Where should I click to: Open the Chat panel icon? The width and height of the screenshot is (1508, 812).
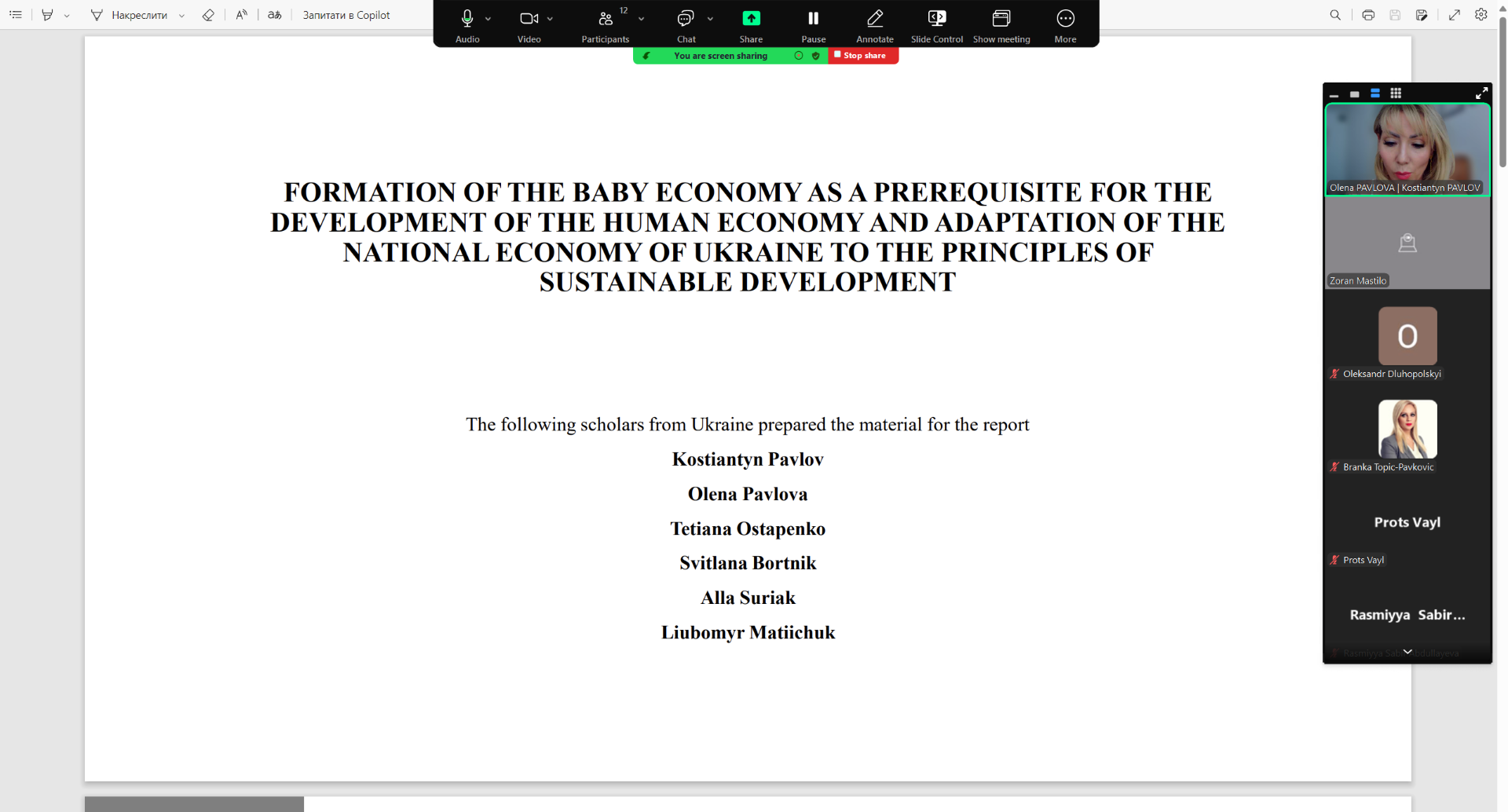tap(686, 19)
